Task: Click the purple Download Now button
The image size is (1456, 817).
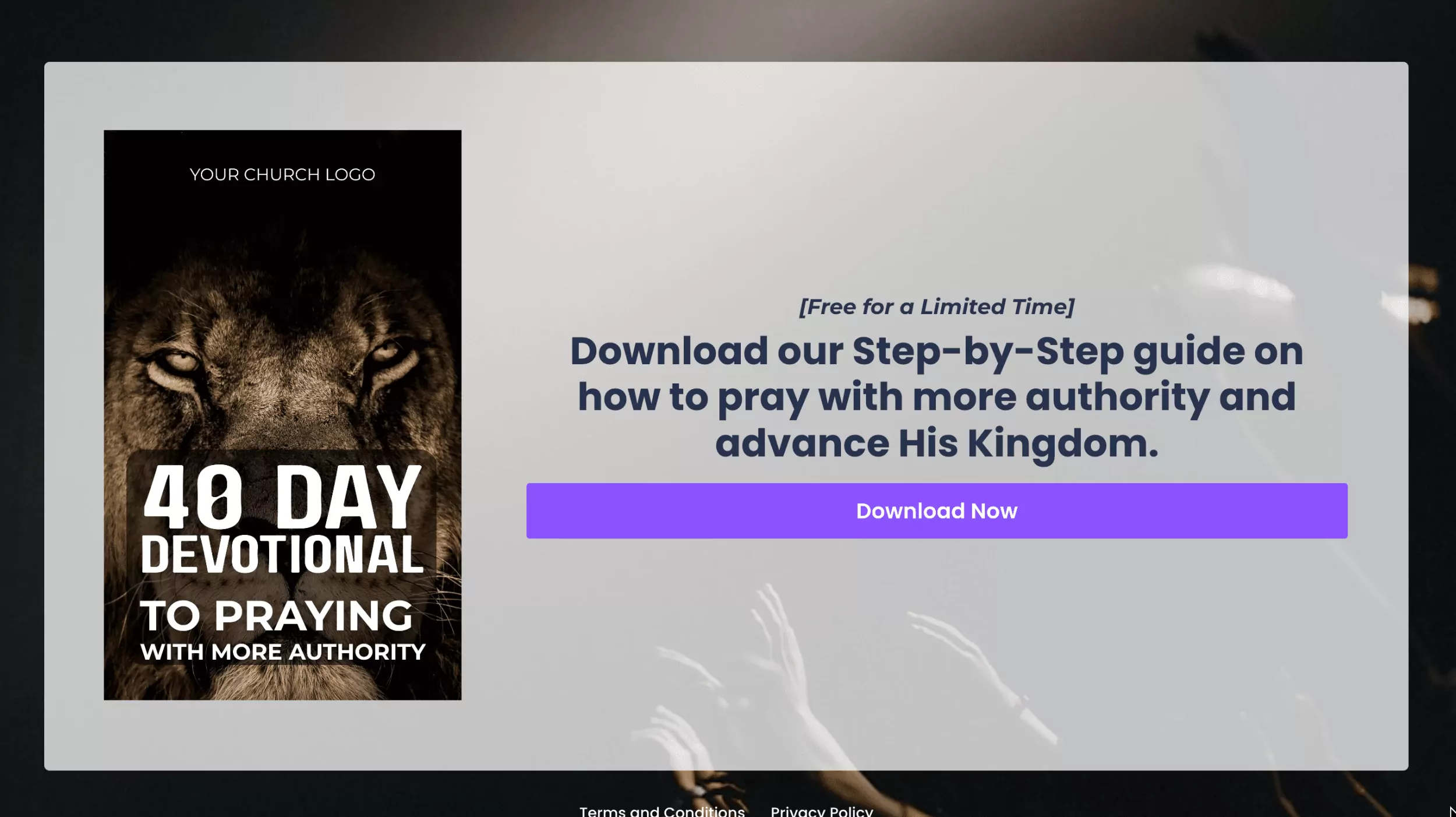Action: click(x=936, y=510)
